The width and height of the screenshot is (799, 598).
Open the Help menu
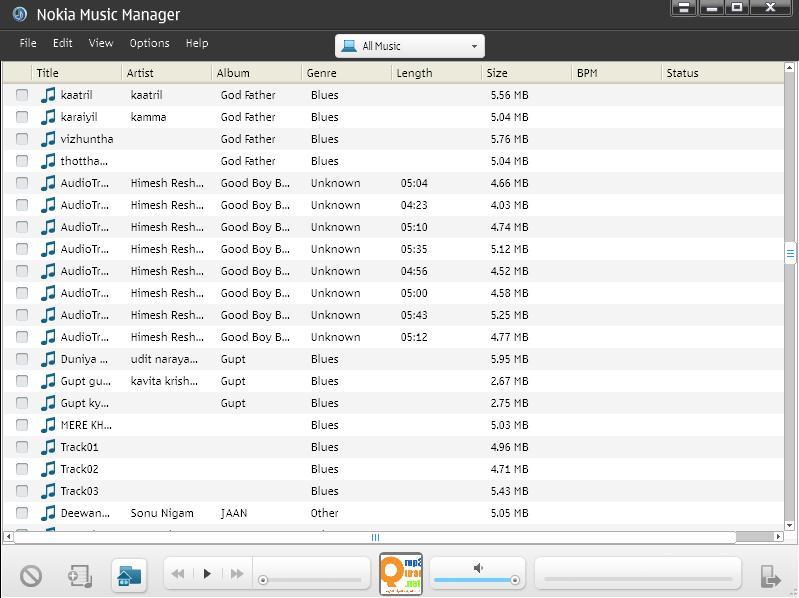click(197, 43)
